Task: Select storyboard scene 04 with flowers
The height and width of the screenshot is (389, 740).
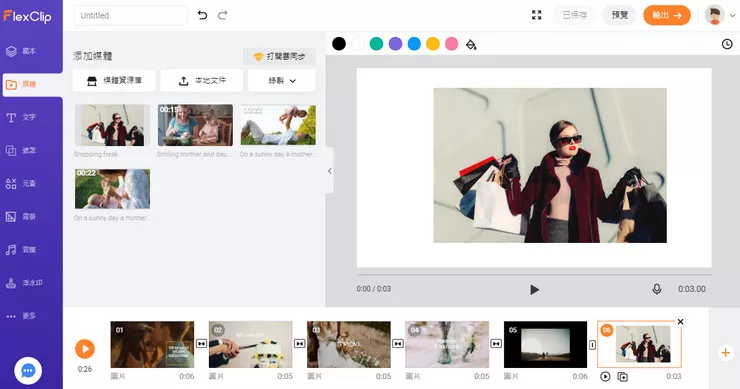Action: point(447,345)
